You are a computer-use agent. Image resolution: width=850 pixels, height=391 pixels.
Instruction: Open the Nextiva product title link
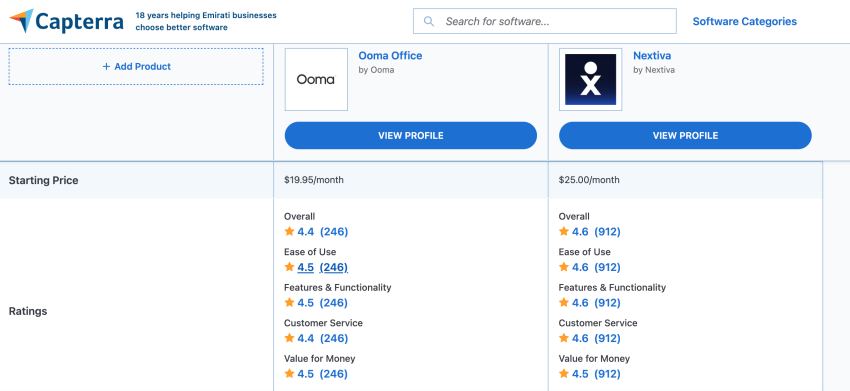[x=652, y=55]
